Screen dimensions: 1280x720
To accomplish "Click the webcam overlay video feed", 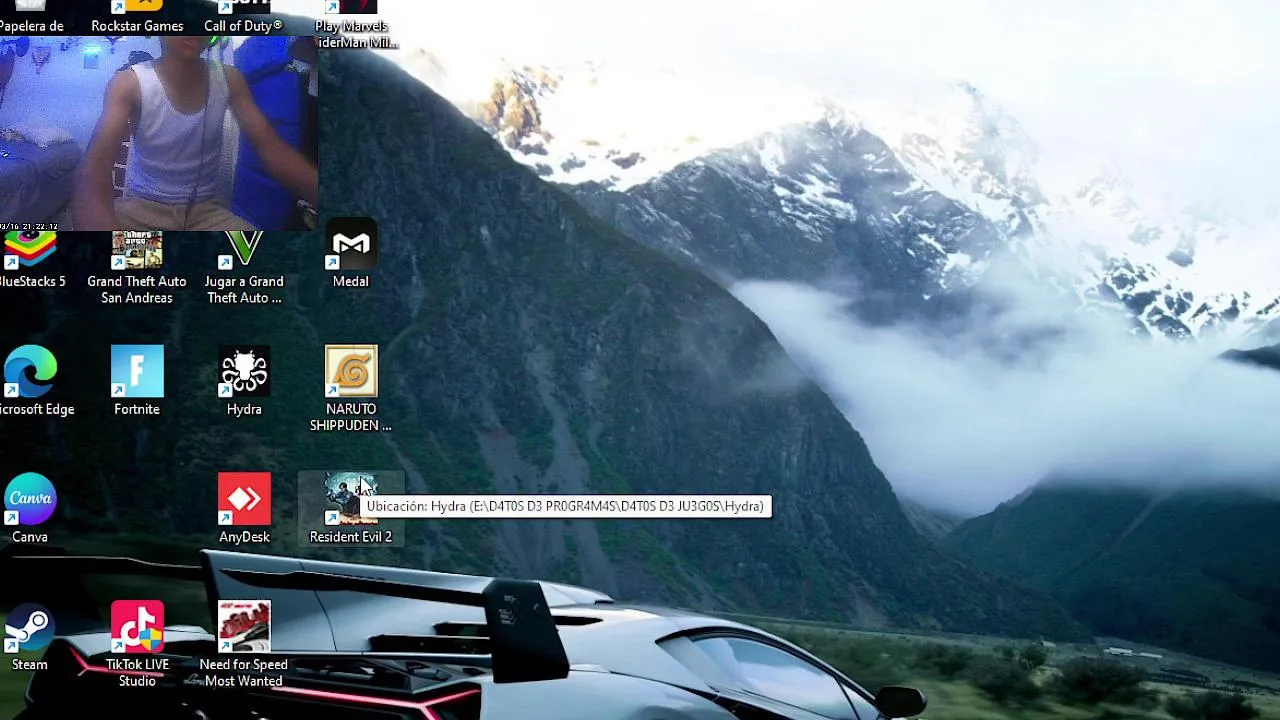I will point(159,133).
